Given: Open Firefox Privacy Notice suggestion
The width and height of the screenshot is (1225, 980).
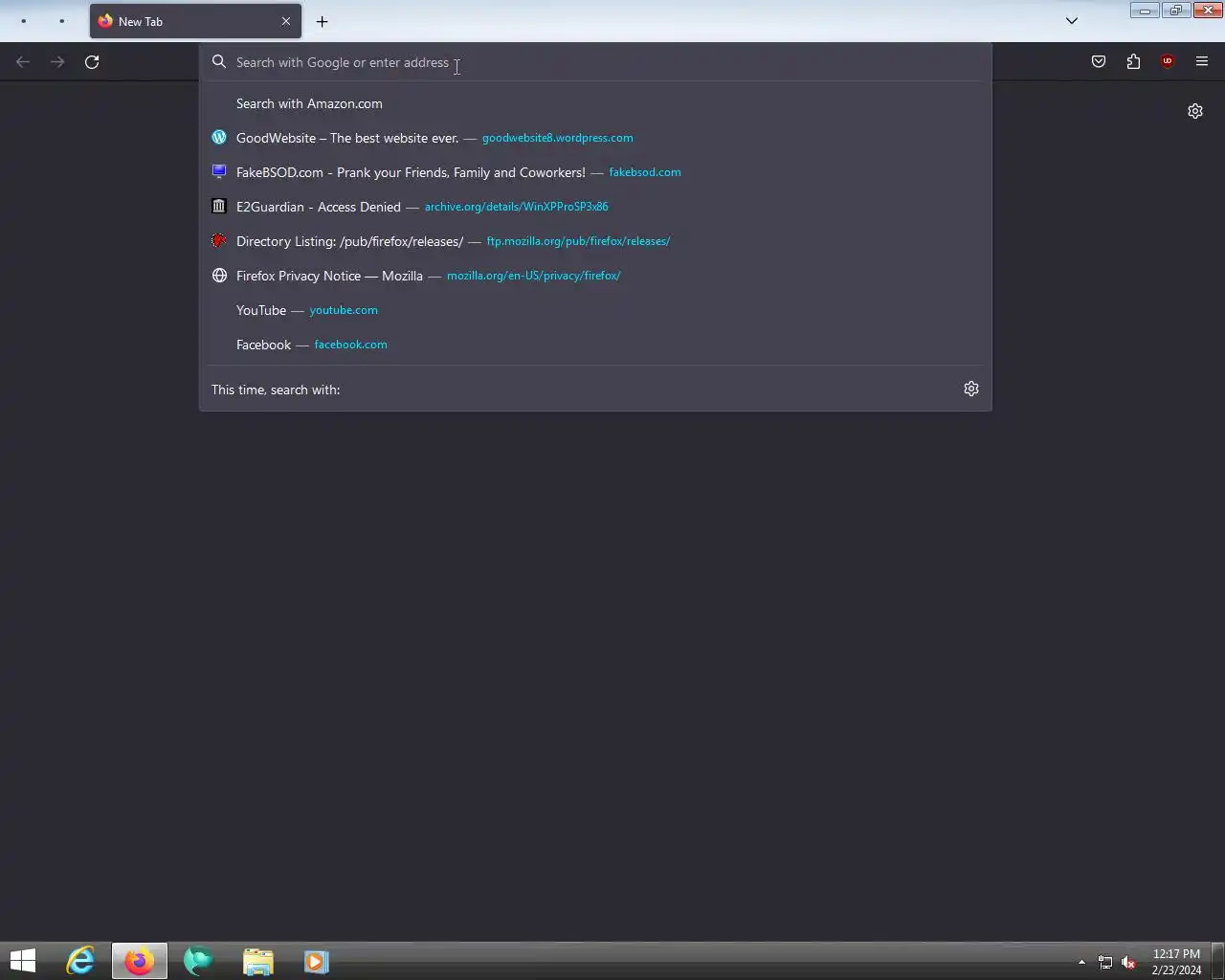Looking at the screenshot, I should point(594,276).
